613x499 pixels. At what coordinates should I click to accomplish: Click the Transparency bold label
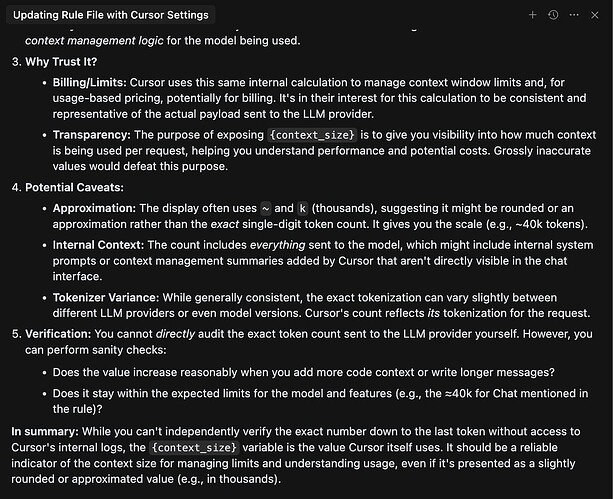(x=91, y=135)
